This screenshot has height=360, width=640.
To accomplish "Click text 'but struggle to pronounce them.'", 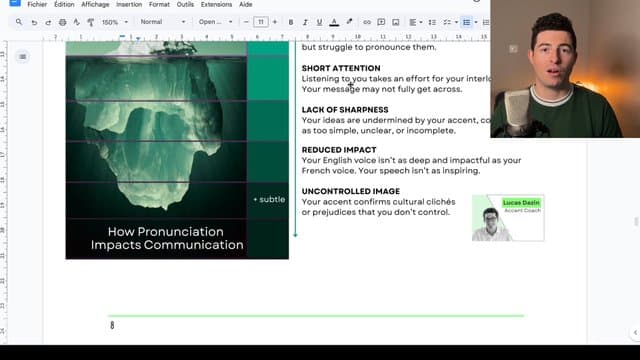I will coord(369,47).
